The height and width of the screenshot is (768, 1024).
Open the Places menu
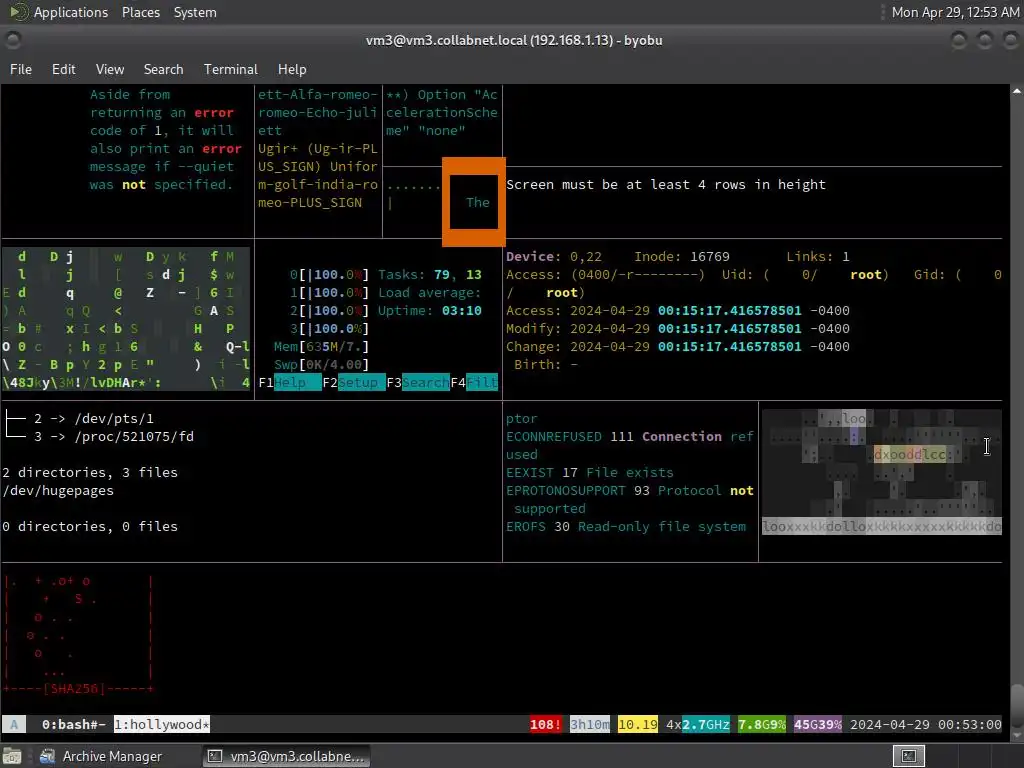point(140,12)
